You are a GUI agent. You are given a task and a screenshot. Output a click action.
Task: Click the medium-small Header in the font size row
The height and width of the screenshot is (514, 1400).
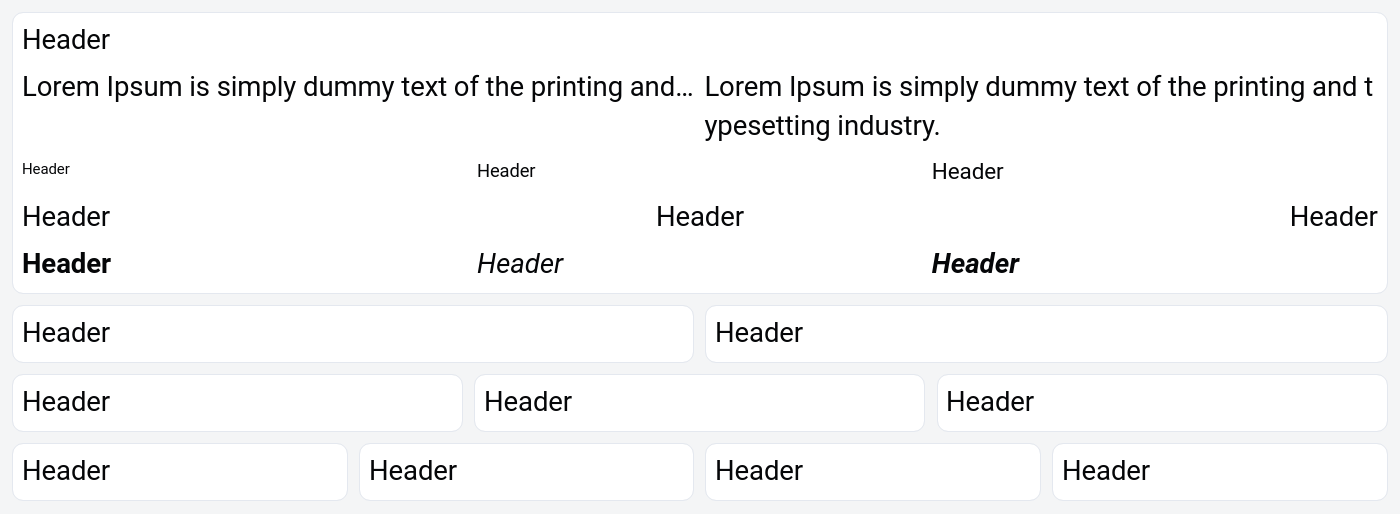coord(506,171)
